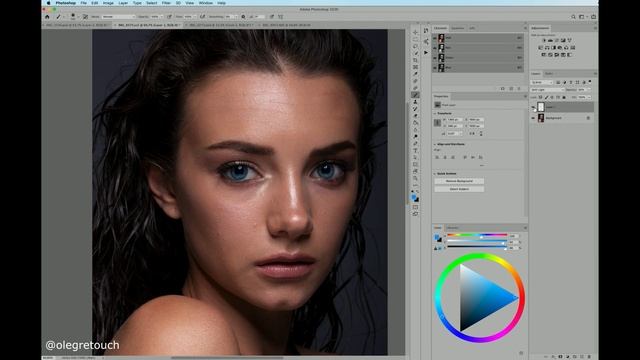Select the Blue channel thumbnail
This screenshot has width=640, height=360.
click(441, 67)
